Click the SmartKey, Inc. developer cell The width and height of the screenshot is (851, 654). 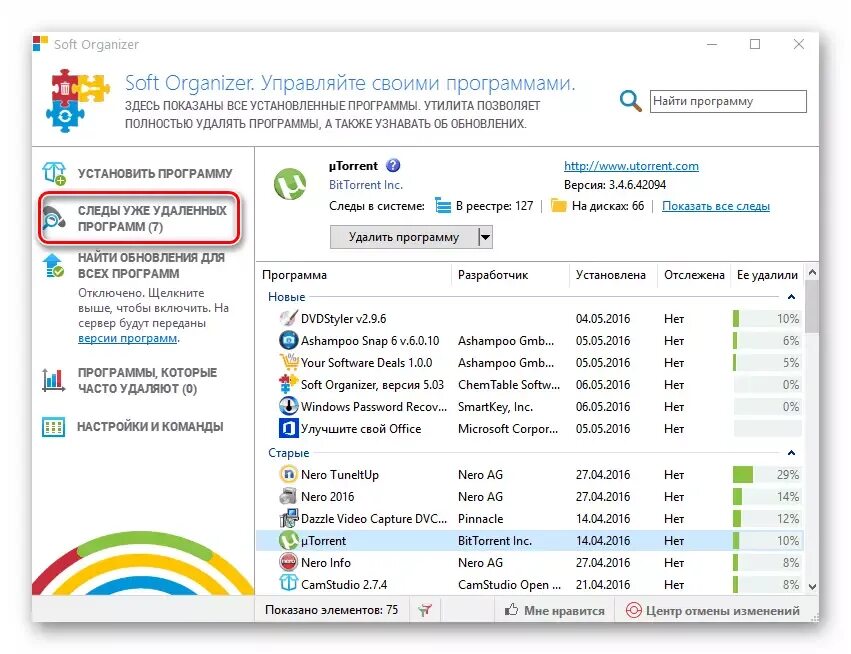pyautogui.click(x=495, y=407)
